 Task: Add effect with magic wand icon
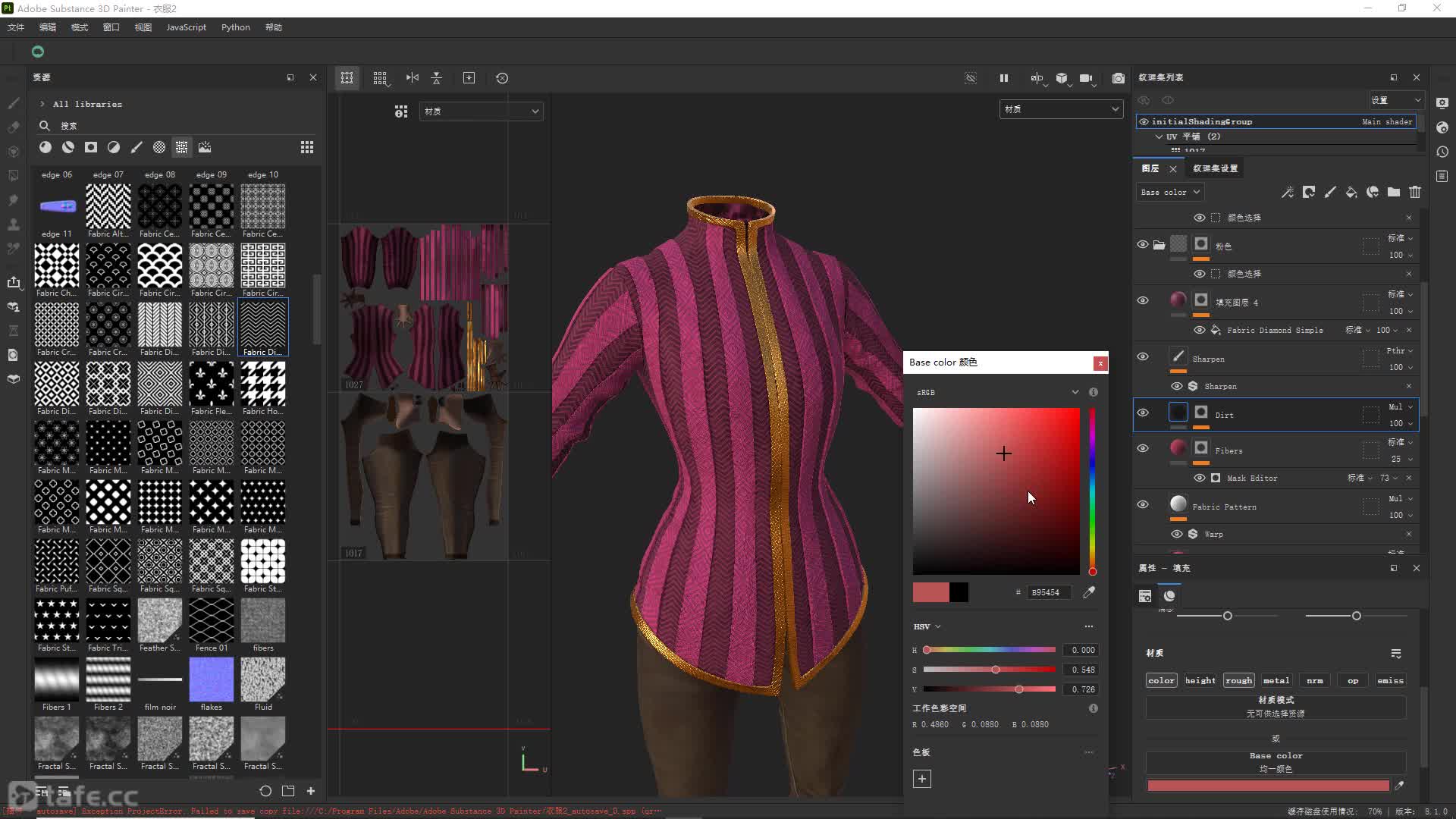[x=1288, y=192]
